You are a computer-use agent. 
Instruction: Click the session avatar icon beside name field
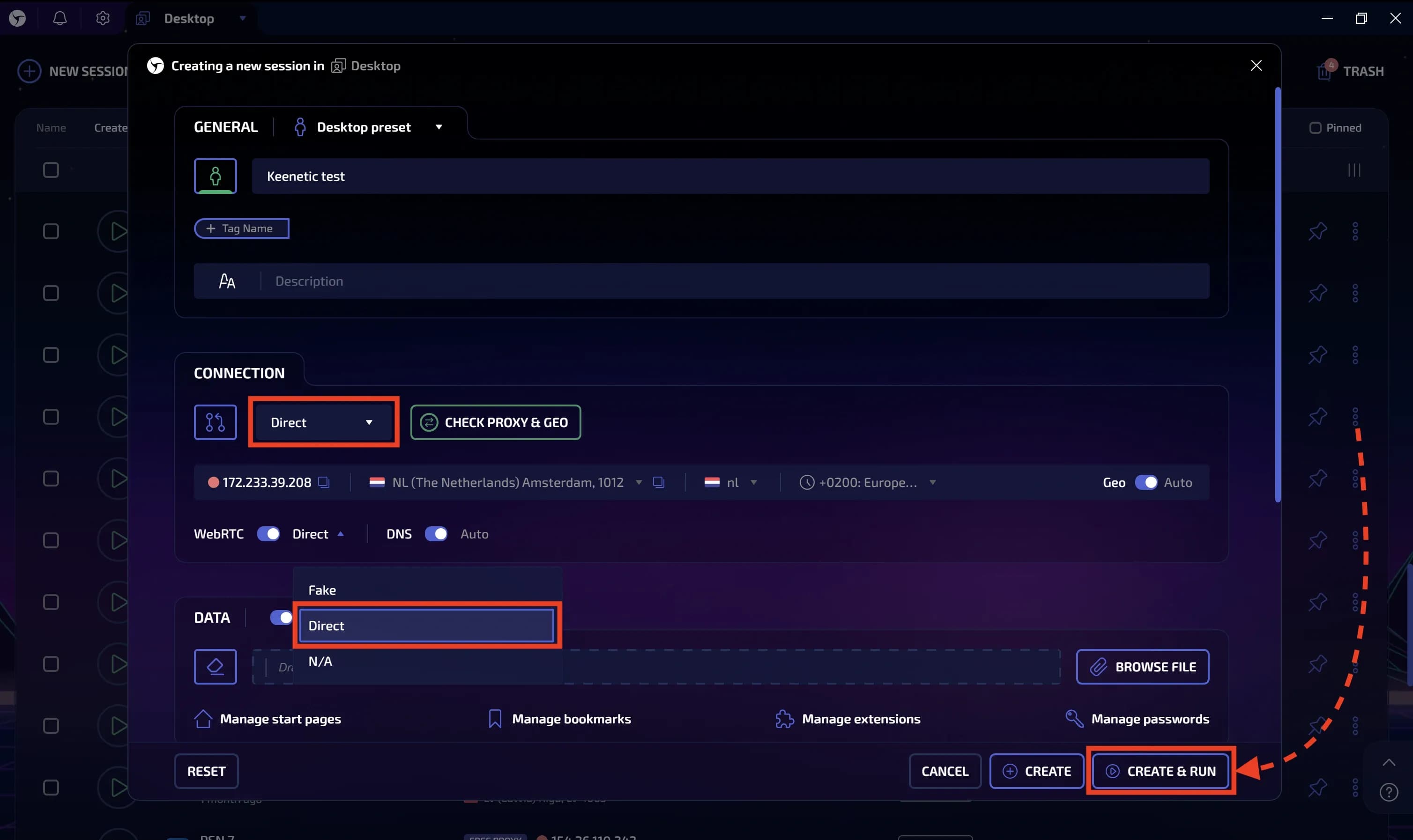point(215,176)
